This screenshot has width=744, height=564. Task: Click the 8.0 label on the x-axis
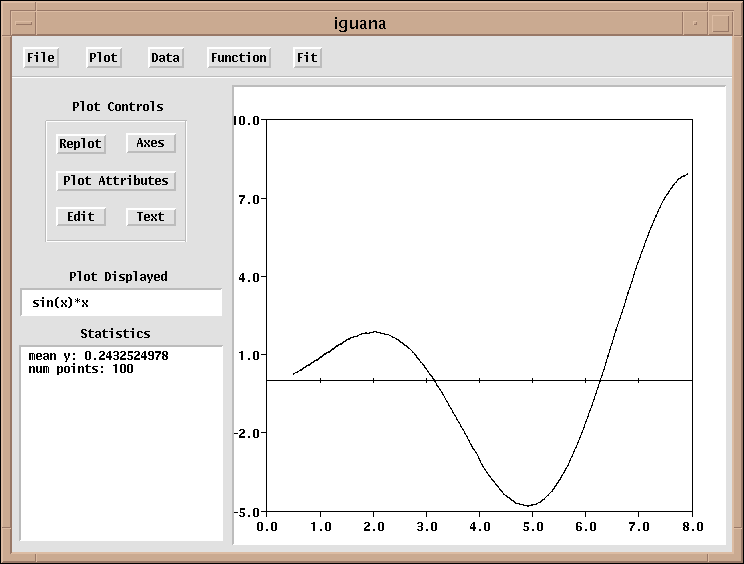click(x=691, y=525)
